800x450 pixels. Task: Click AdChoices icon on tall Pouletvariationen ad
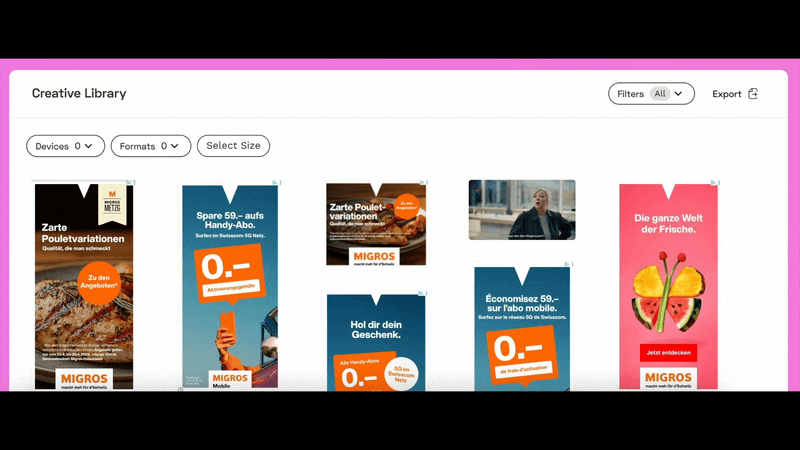coord(131,182)
